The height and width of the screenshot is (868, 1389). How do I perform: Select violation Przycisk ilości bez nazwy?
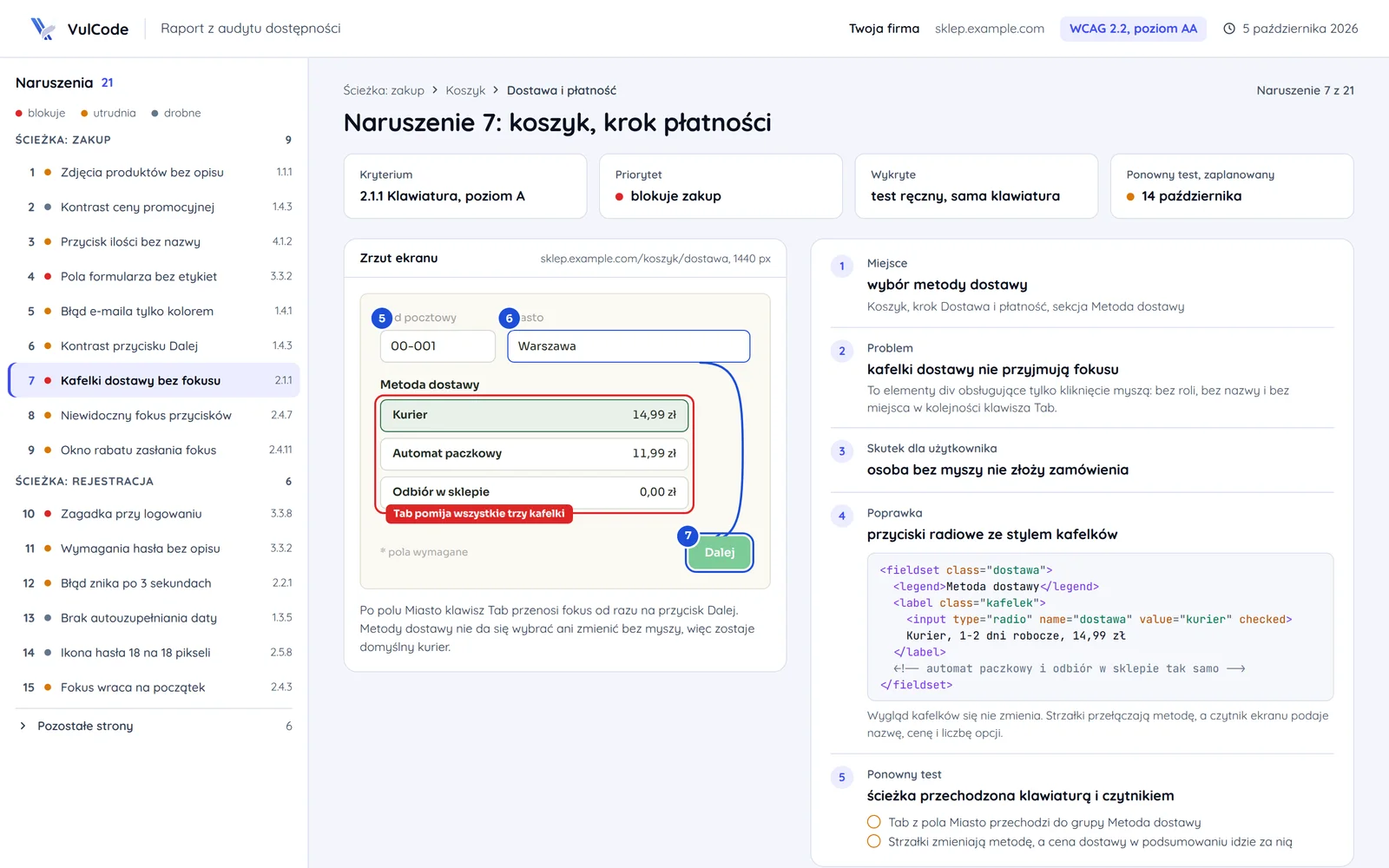coord(155,241)
